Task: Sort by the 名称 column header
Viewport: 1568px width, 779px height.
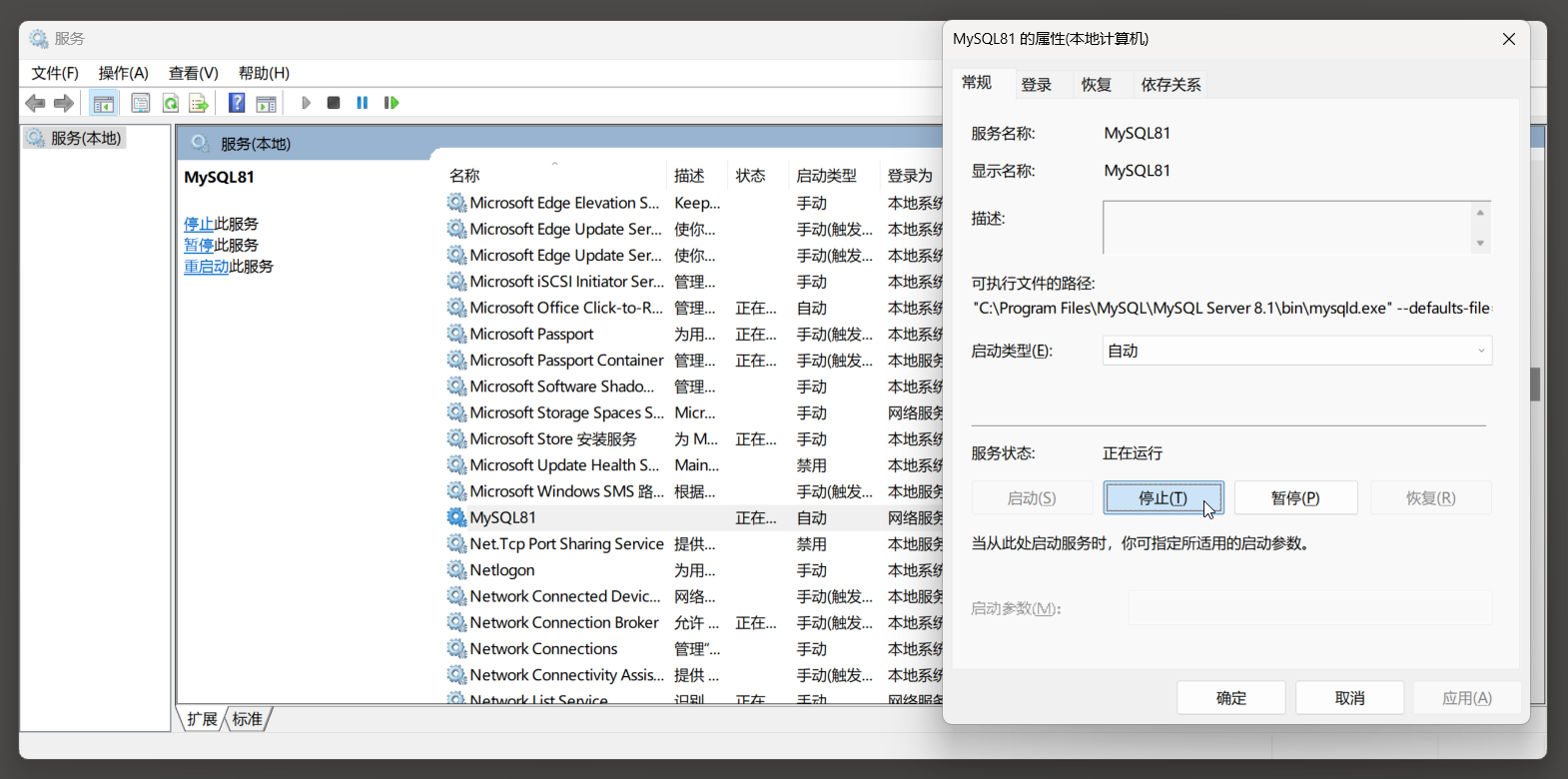Action: point(553,175)
